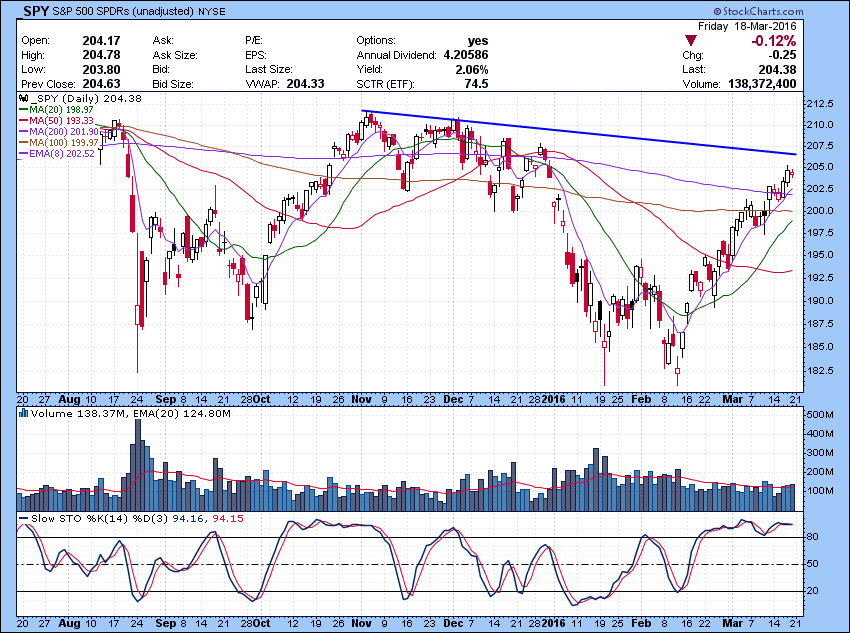The image size is (850, 633).
Task: Click the SCTR (ETF) value 74.5
Action: [476, 84]
